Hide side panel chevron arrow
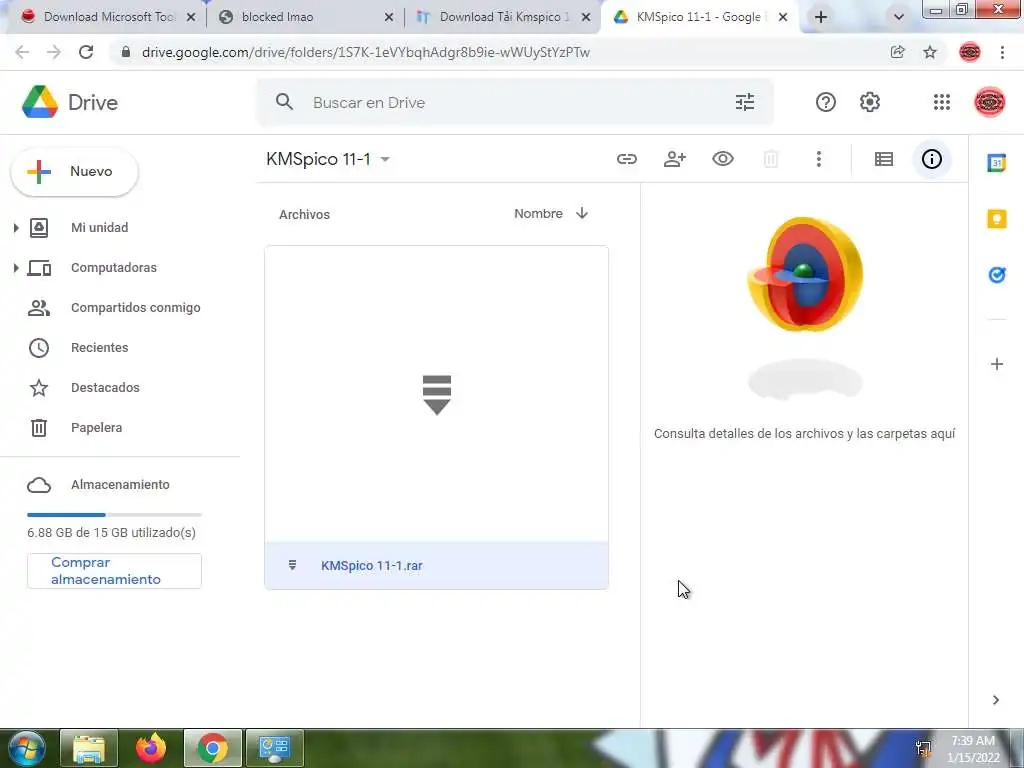 (x=995, y=699)
